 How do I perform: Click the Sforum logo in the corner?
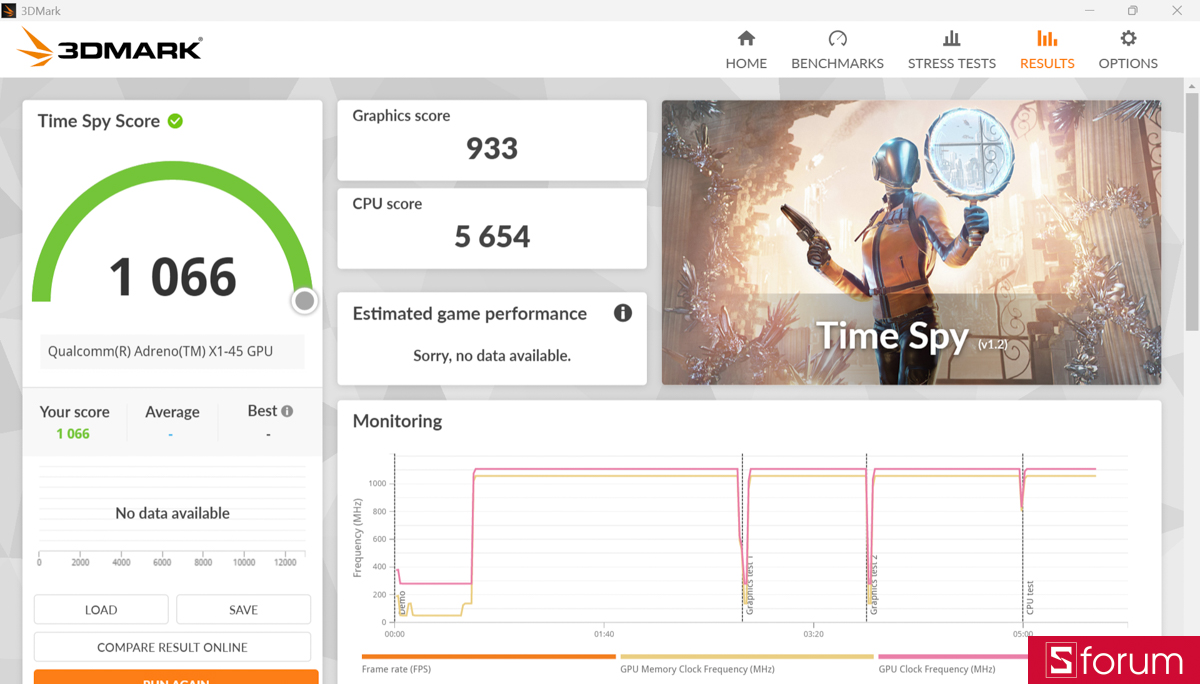[1114, 660]
